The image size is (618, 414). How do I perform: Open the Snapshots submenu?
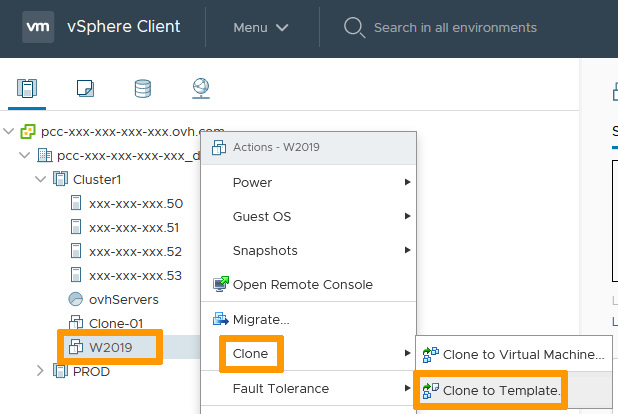coord(265,251)
